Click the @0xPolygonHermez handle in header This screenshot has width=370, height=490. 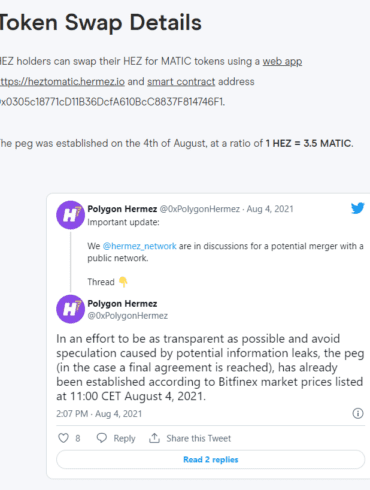[x=200, y=209]
